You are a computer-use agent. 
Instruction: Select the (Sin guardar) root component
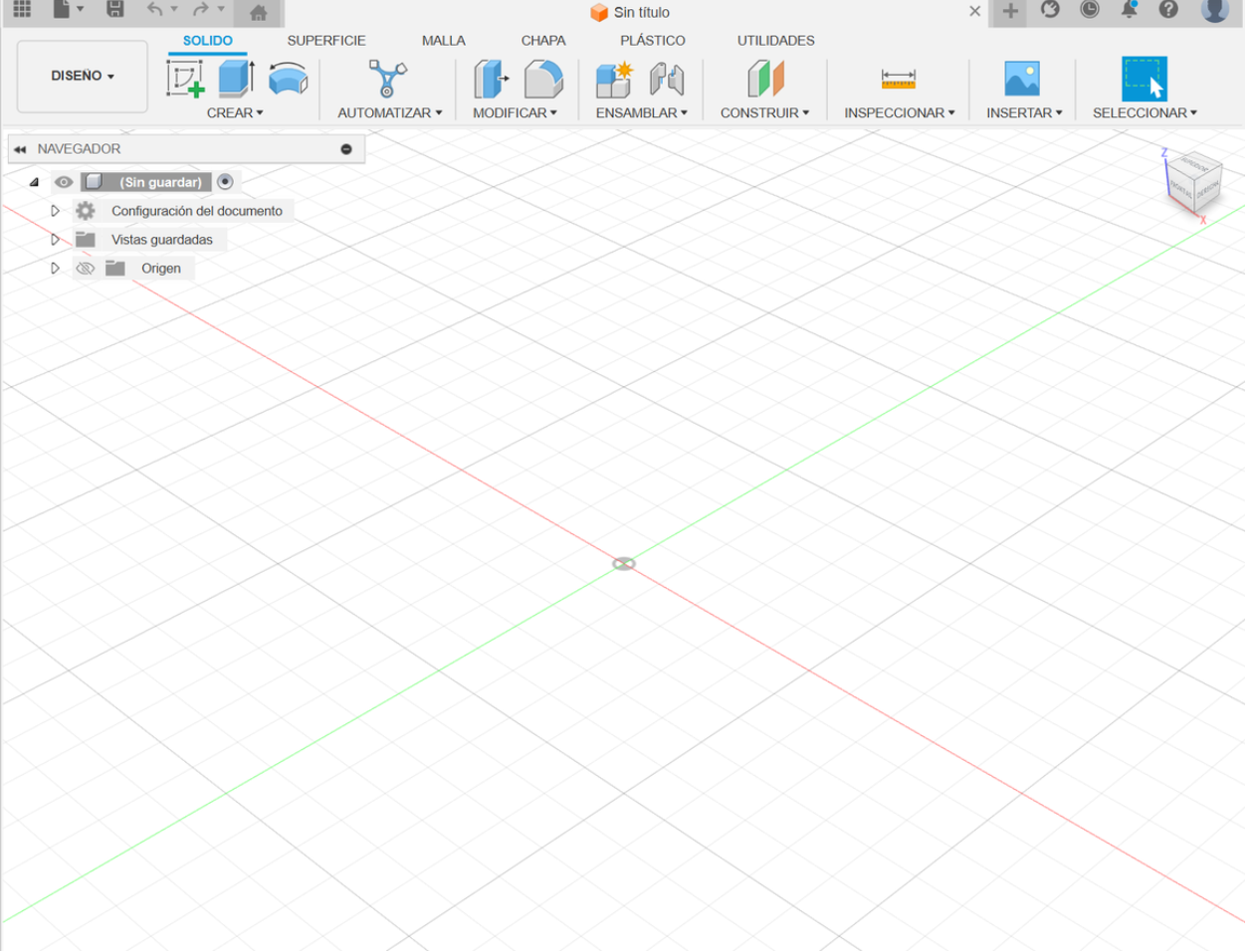tap(160, 182)
